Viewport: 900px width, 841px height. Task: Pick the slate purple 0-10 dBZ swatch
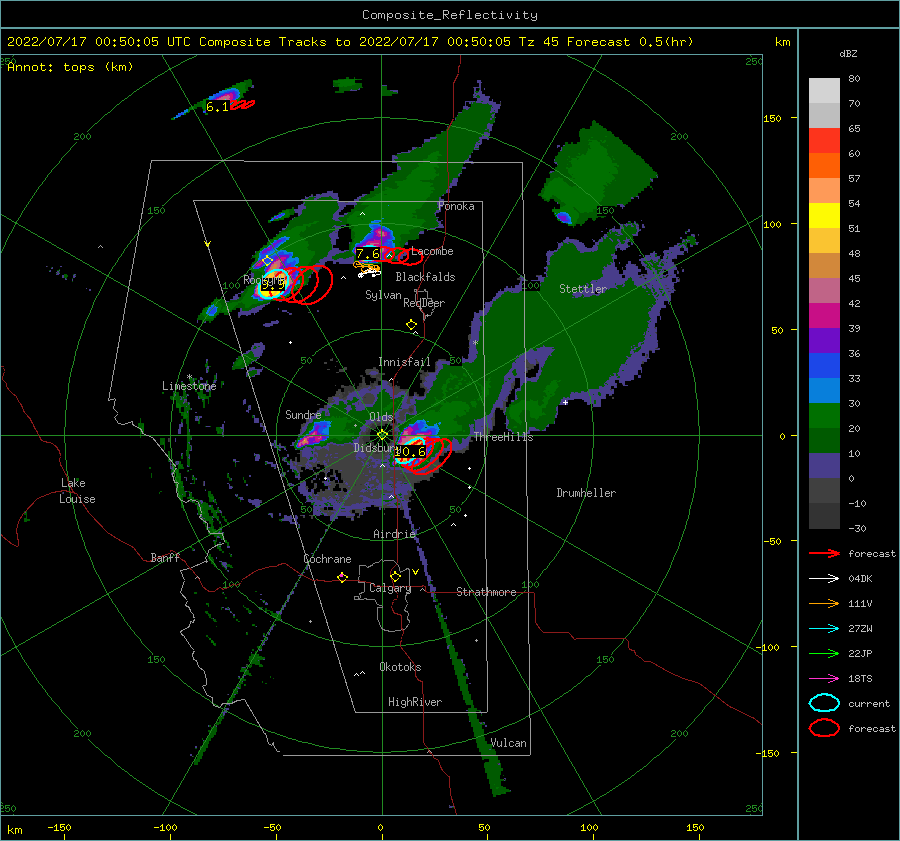click(x=824, y=465)
